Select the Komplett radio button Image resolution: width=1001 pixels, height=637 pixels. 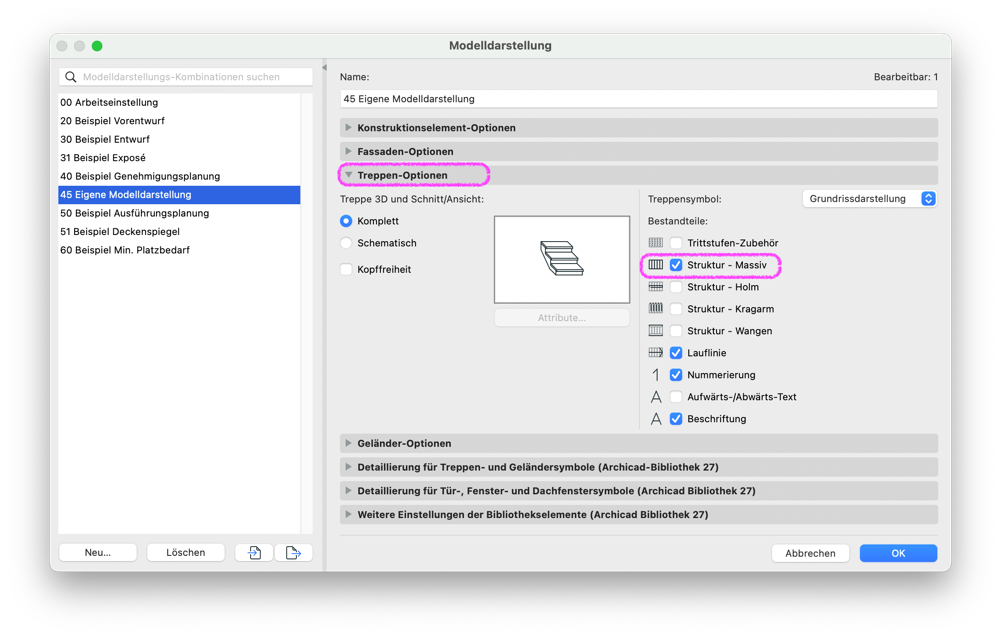(x=346, y=221)
